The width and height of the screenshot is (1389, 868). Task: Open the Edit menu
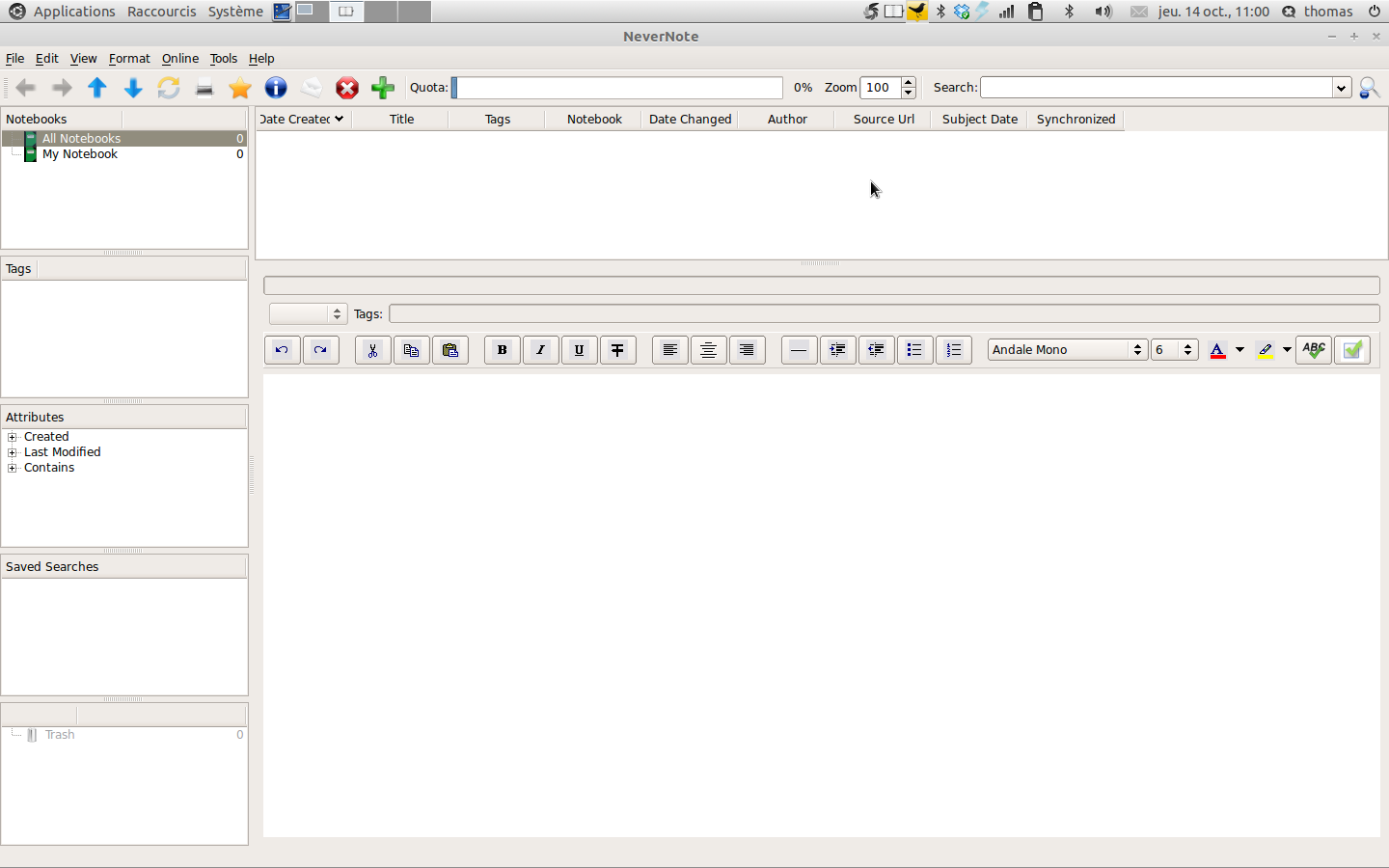coord(47,59)
